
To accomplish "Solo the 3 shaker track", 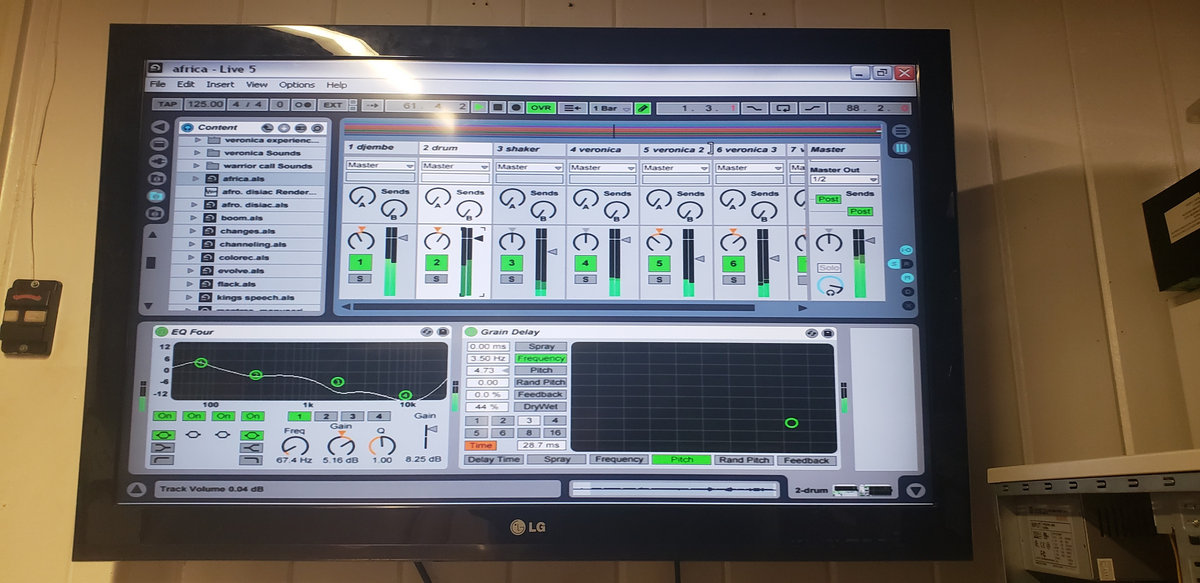I will 512,278.
